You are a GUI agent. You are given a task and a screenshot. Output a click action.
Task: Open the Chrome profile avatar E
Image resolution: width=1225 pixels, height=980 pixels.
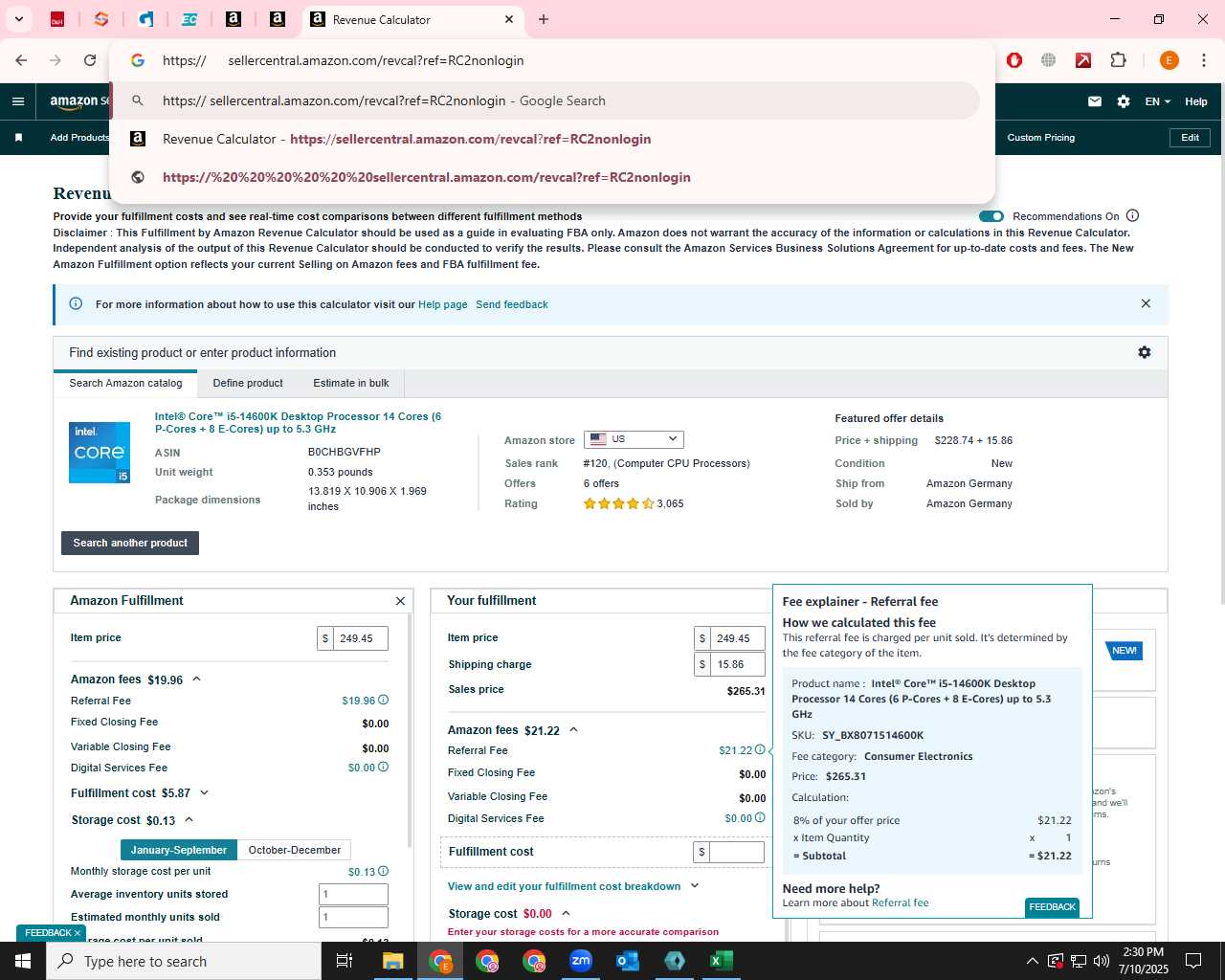pyautogui.click(x=1169, y=60)
